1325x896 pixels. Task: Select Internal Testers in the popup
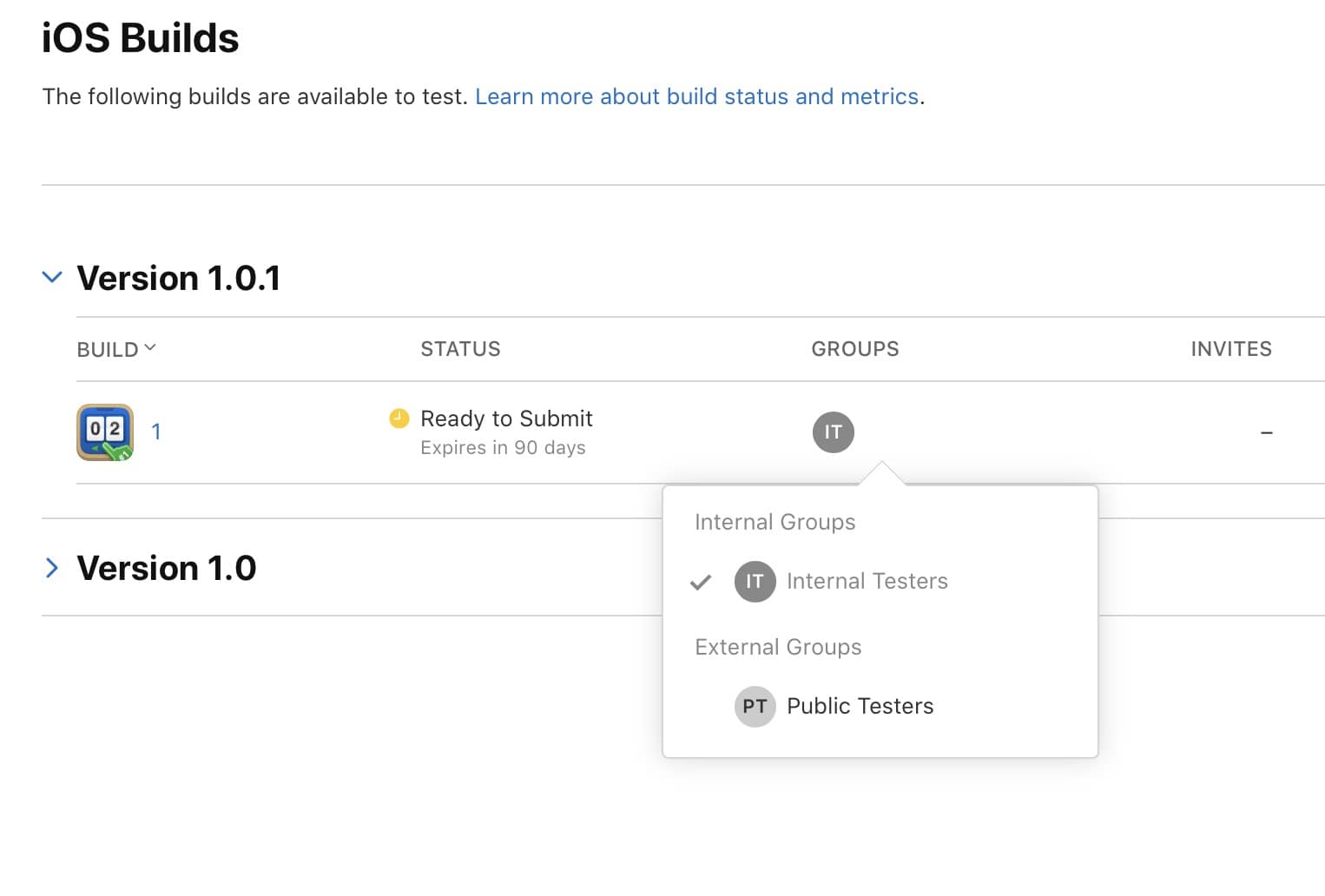867,581
